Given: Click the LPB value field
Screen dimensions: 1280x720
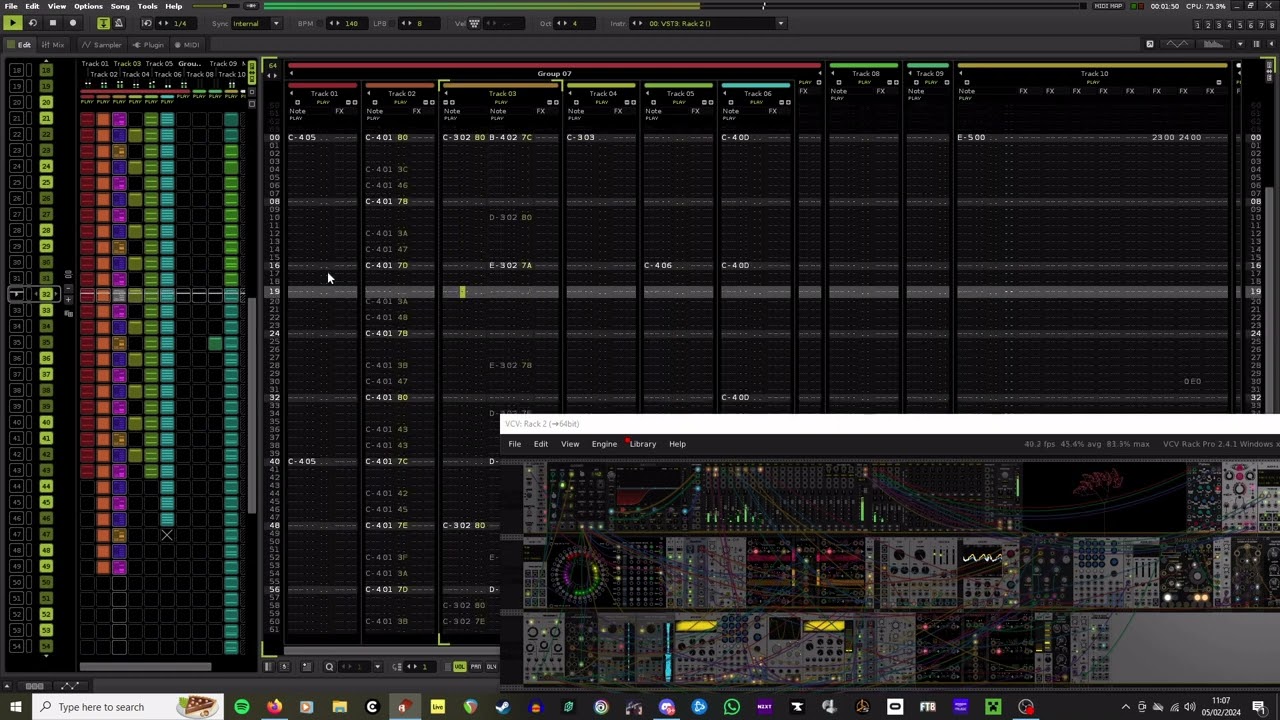Looking at the screenshot, I should [x=419, y=23].
